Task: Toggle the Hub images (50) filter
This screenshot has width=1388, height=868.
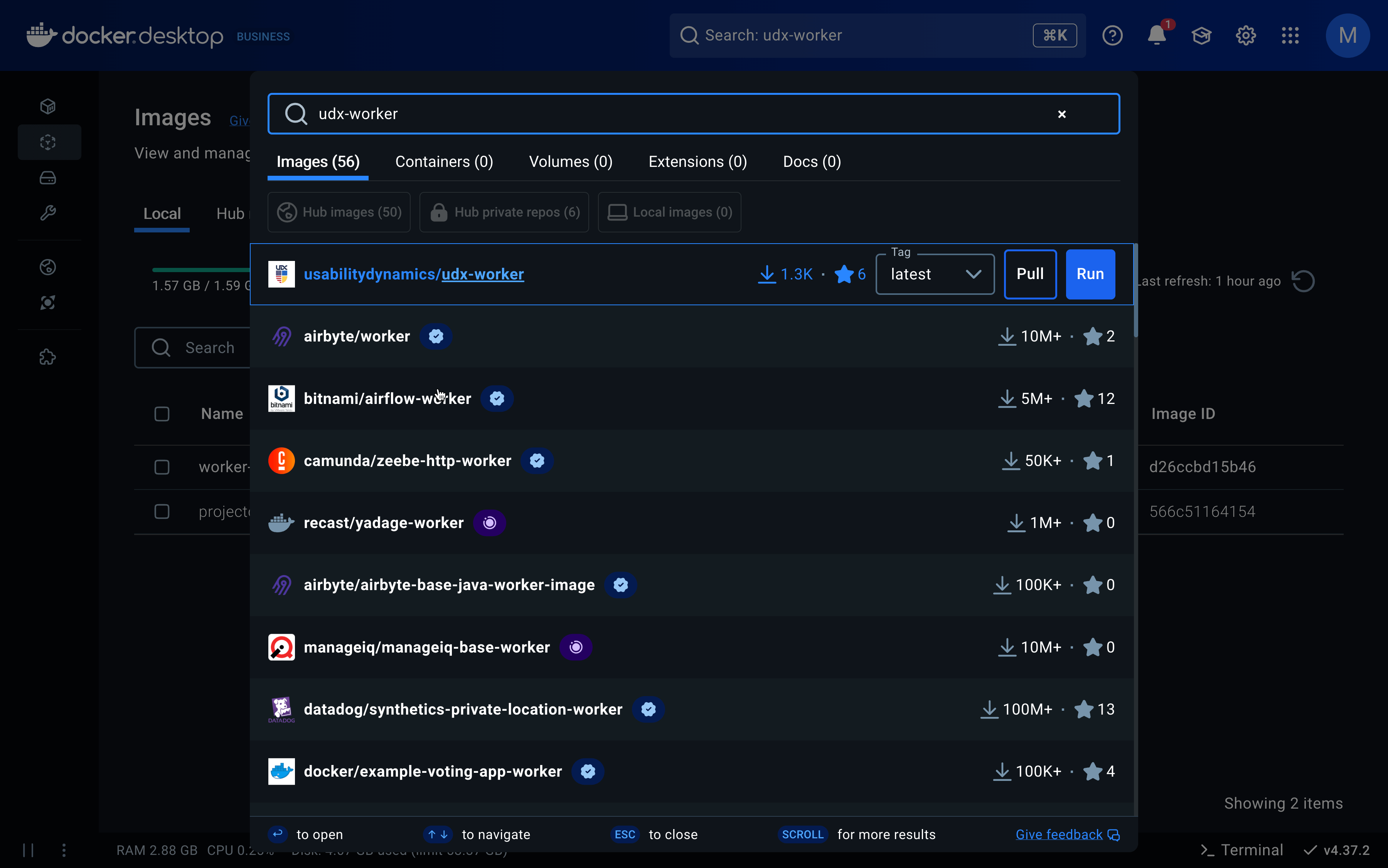Action: tap(339, 212)
